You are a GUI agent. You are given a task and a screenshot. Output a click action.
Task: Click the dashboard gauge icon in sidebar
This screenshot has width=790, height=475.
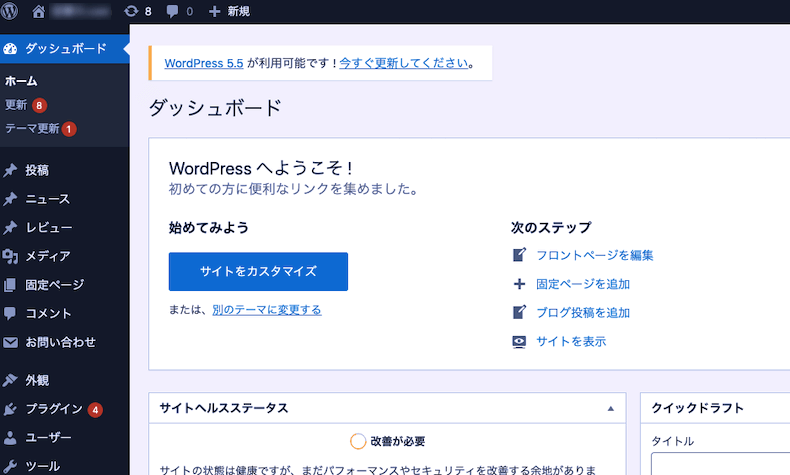click(10, 49)
